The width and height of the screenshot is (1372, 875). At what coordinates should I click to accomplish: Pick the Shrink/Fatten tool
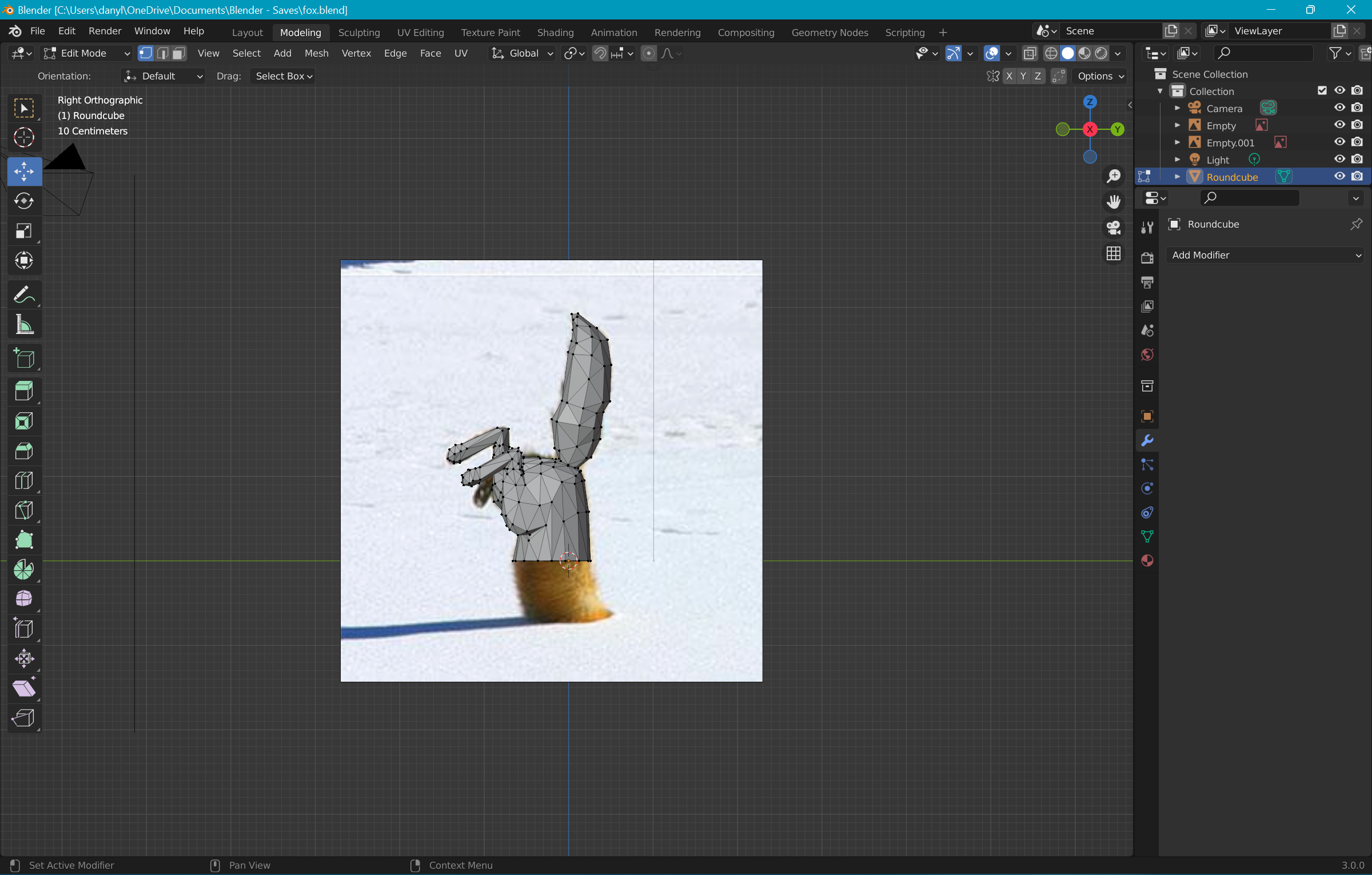pyautogui.click(x=24, y=658)
